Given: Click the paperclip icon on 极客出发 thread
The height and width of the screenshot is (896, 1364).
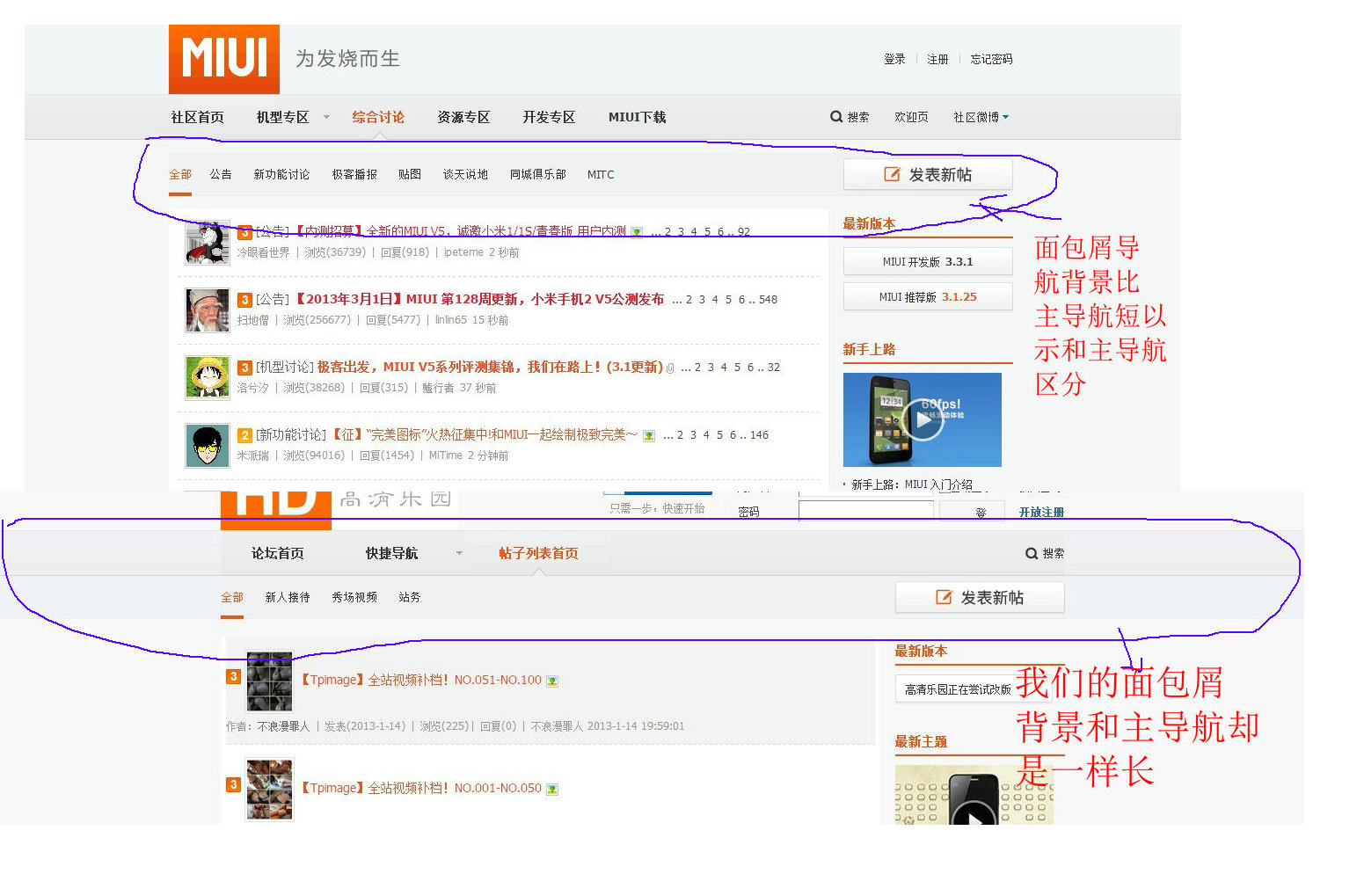Looking at the screenshot, I should 671,367.
